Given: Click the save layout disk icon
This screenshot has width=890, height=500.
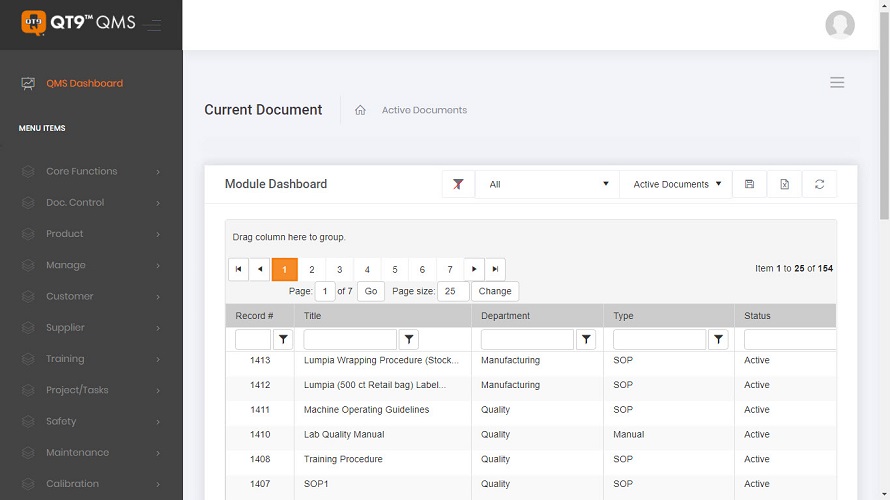Looking at the screenshot, I should (x=749, y=184).
